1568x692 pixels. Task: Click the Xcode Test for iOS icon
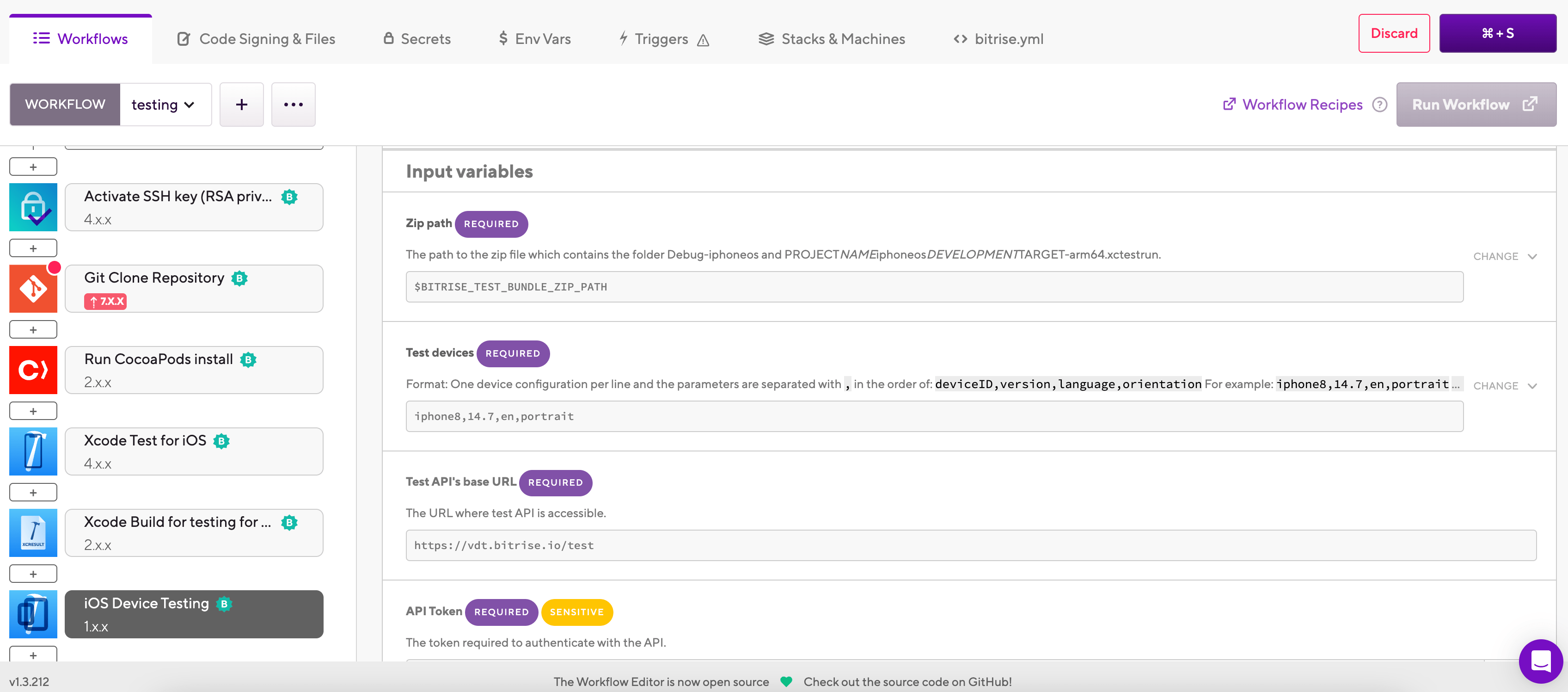(33, 451)
